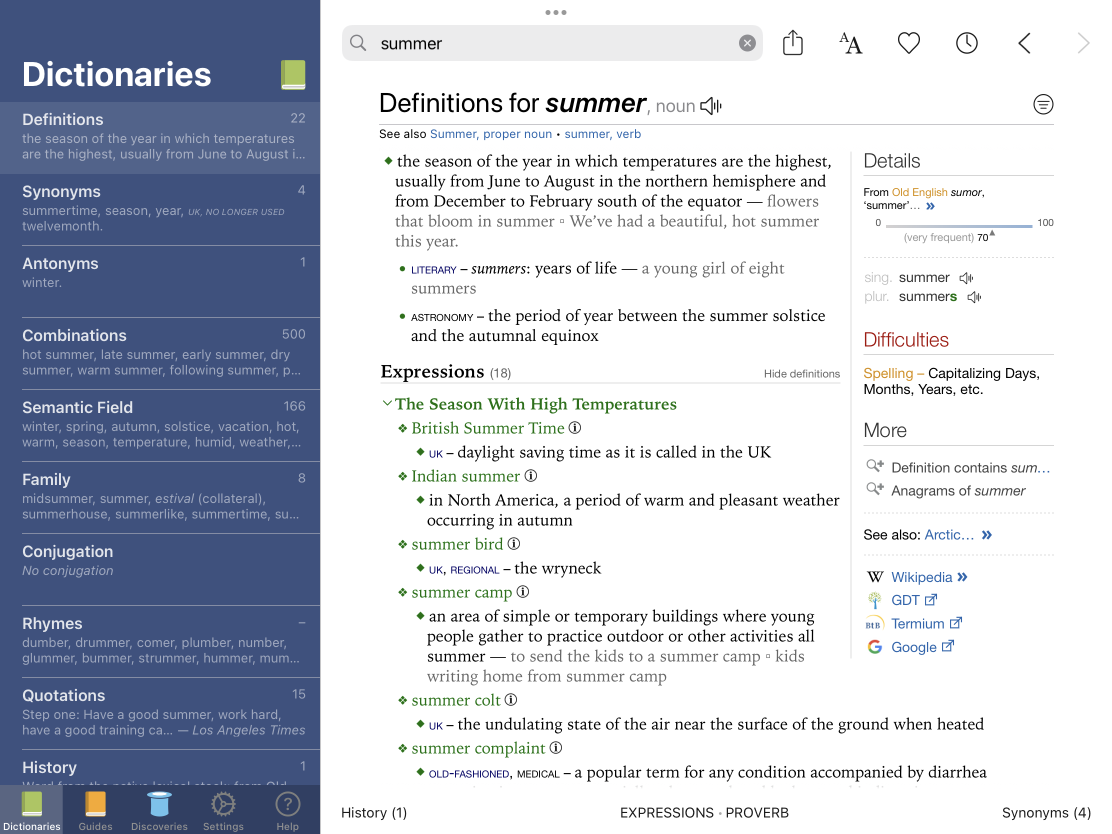This screenshot has width=1112, height=834.
Task: Select Semantic Field in sidebar
Action: pos(160,426)
